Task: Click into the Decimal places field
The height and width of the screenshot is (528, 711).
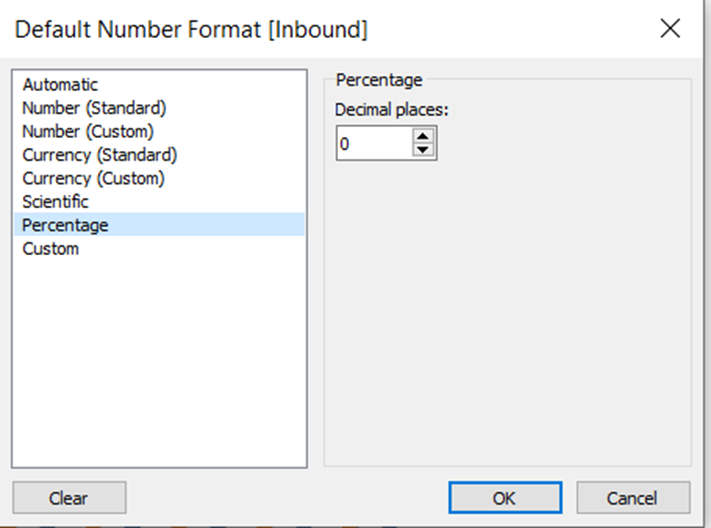Action: 372,144
